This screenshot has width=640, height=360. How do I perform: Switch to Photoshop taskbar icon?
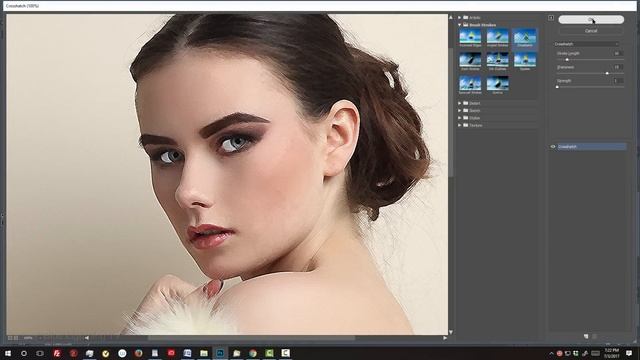pyautogui.click(x=220, y=353)
